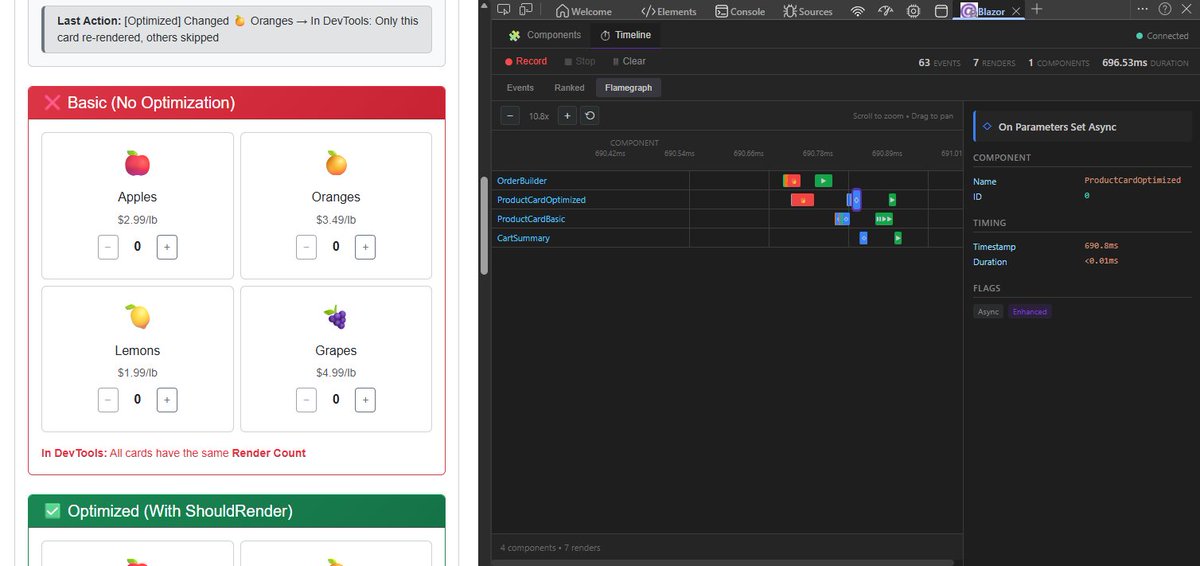
Task: Click the Grapes product icon
Action: (336, 317)
